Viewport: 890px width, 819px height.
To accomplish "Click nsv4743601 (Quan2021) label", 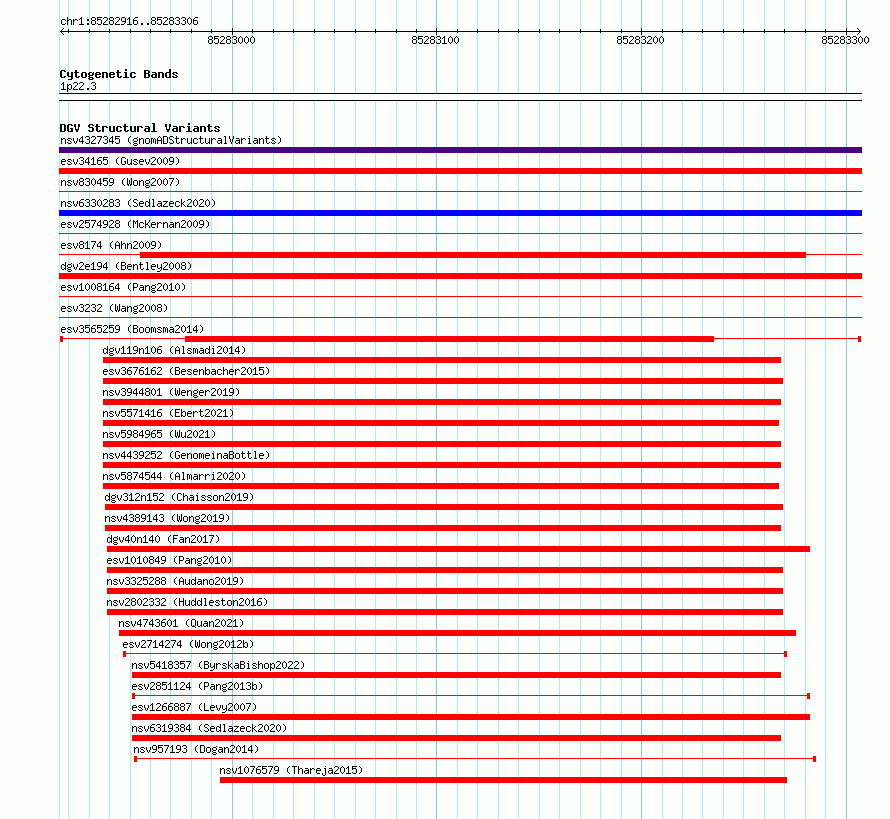I will pyautogui.click(x=181, y=623).
